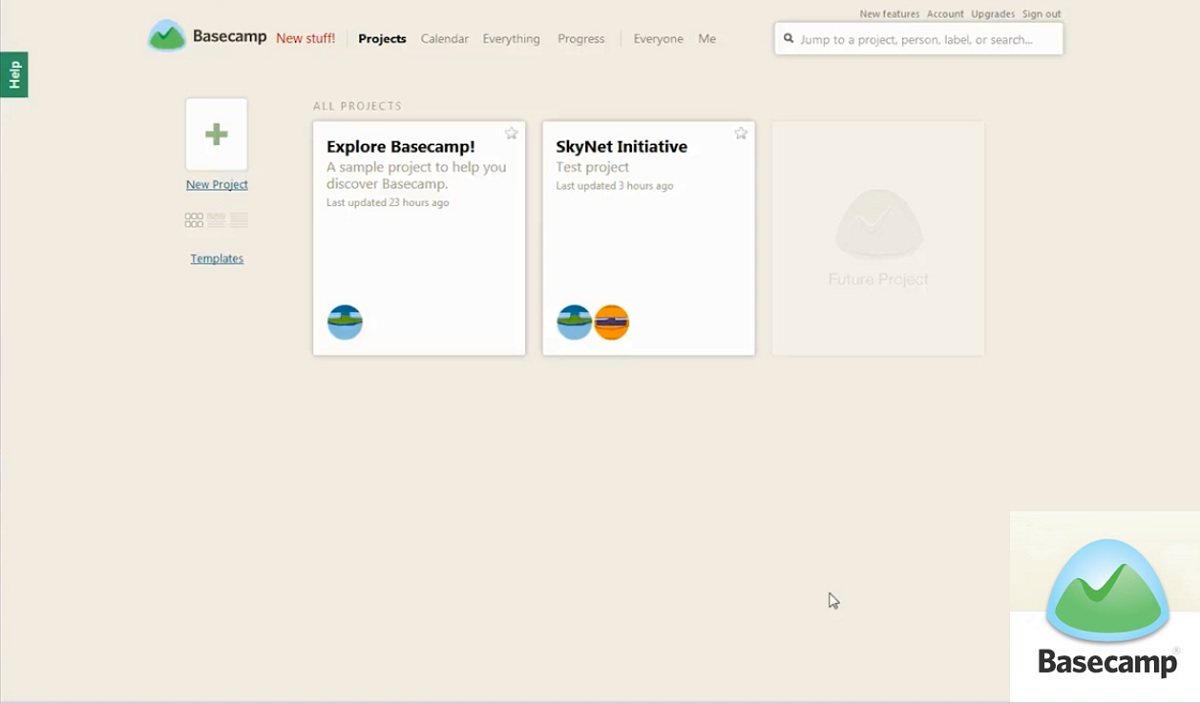Switch to card grid view of projects

tap(194, 220)
